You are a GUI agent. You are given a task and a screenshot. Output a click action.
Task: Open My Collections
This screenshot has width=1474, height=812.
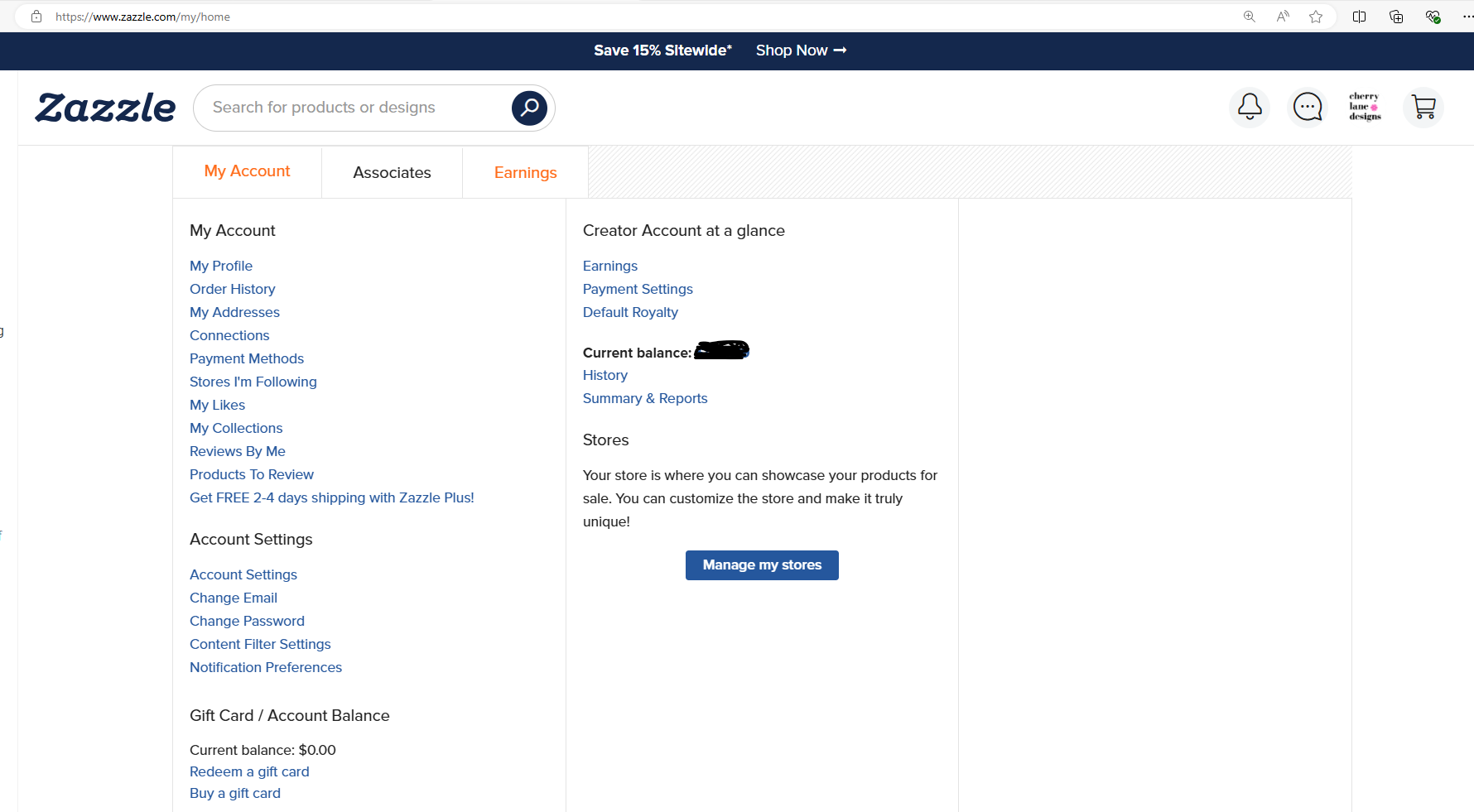[x=236, y=428]
